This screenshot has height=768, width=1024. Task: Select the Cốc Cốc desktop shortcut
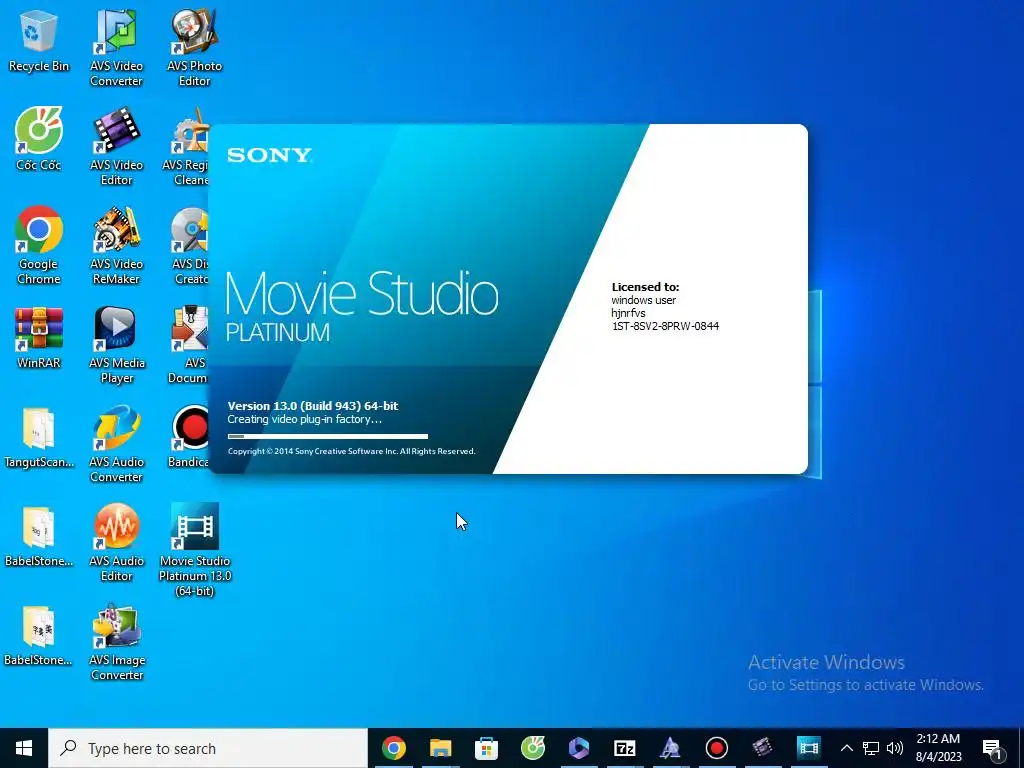click(x=39, y=139)
